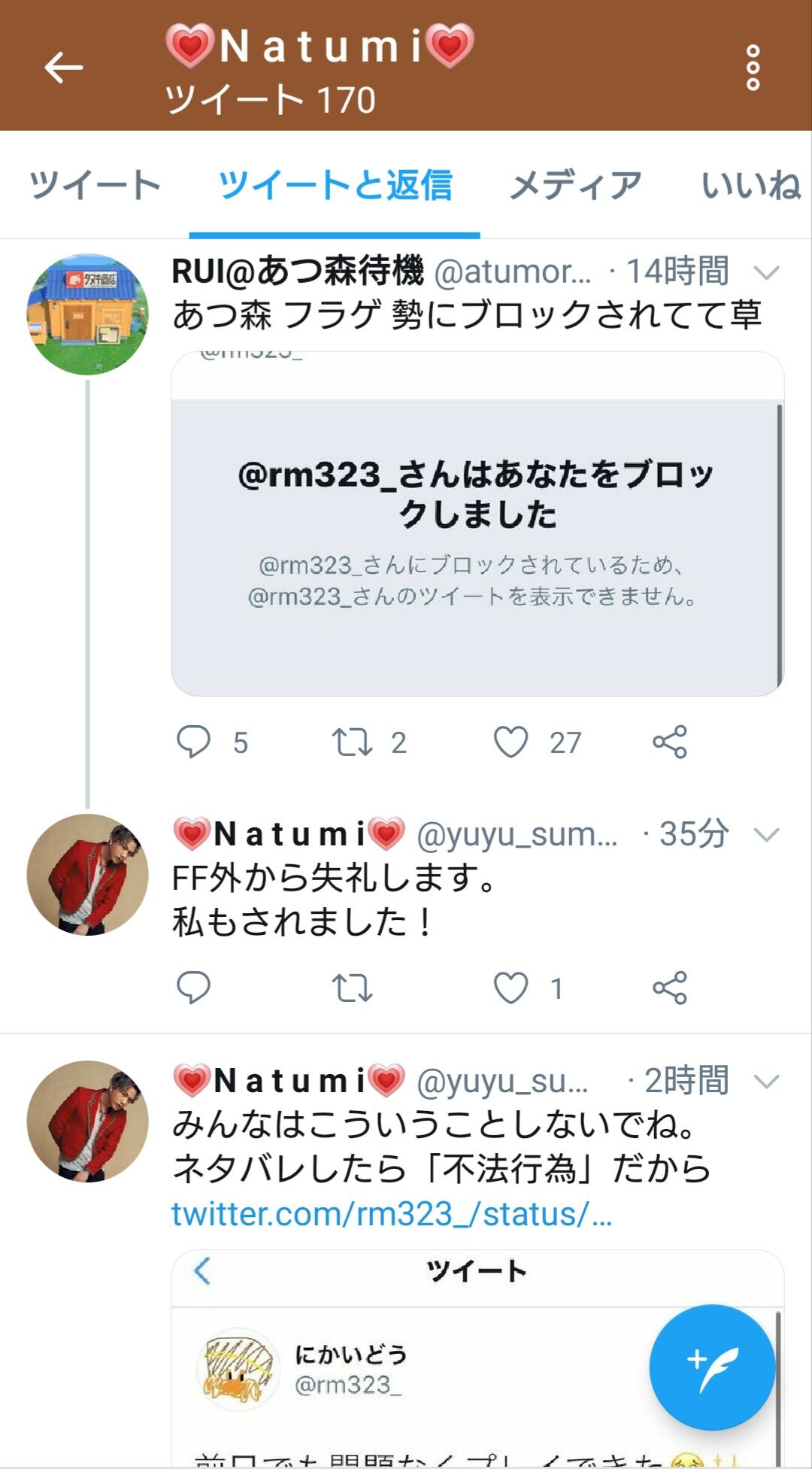Screen dimensions: 812x1469
Task: Expand menu on Natumi's 2時間 tweet
Action: (766, 1082)
